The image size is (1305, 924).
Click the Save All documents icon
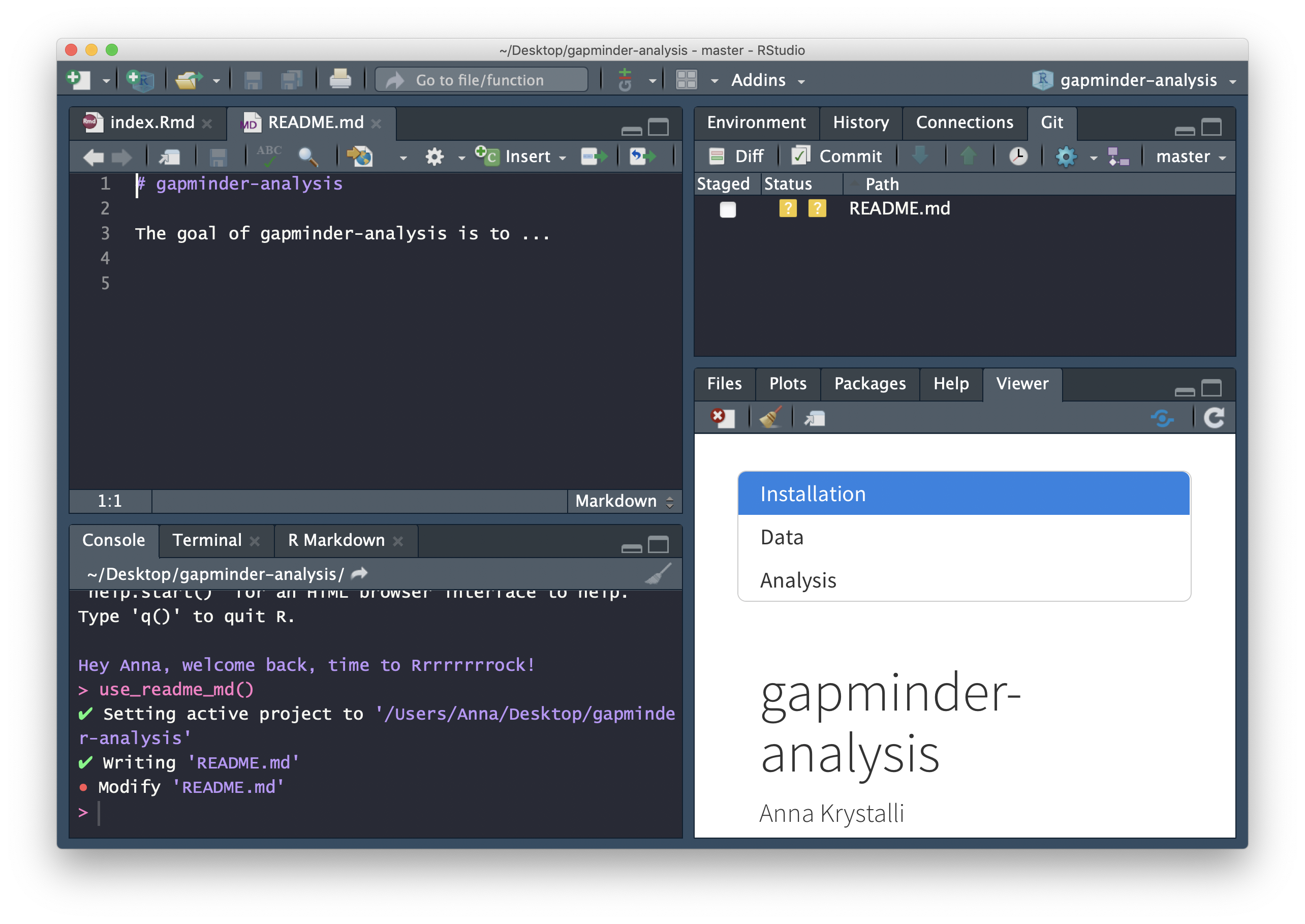(291, 80)
